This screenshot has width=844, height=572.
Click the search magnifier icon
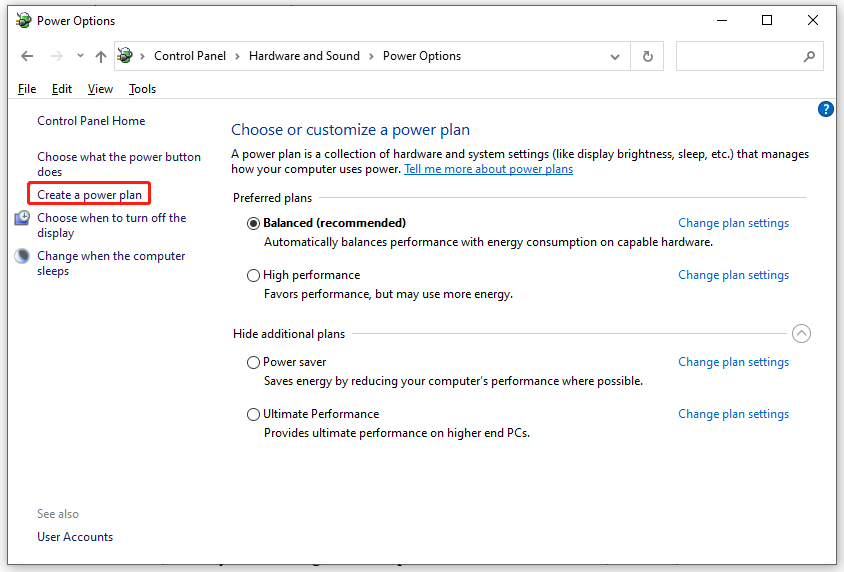coord(809,57)
